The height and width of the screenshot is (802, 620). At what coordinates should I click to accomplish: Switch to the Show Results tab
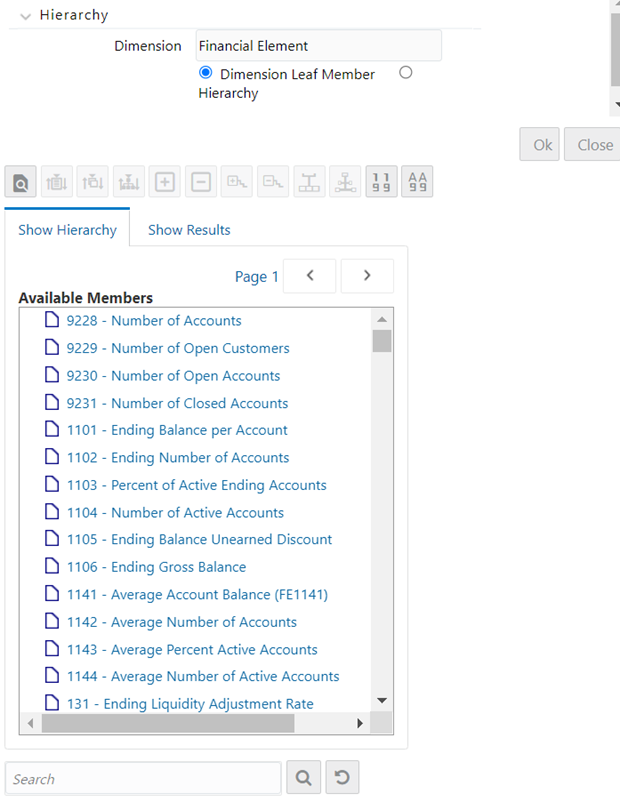tap(189, 229)
